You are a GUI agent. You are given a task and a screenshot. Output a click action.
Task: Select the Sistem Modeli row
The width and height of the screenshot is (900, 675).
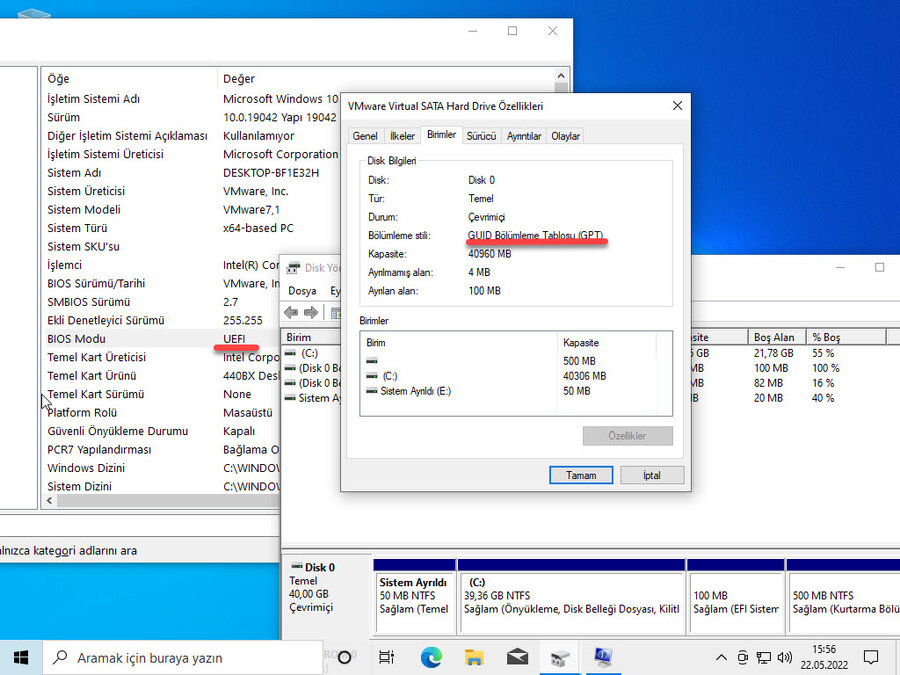tap(191, 210)
